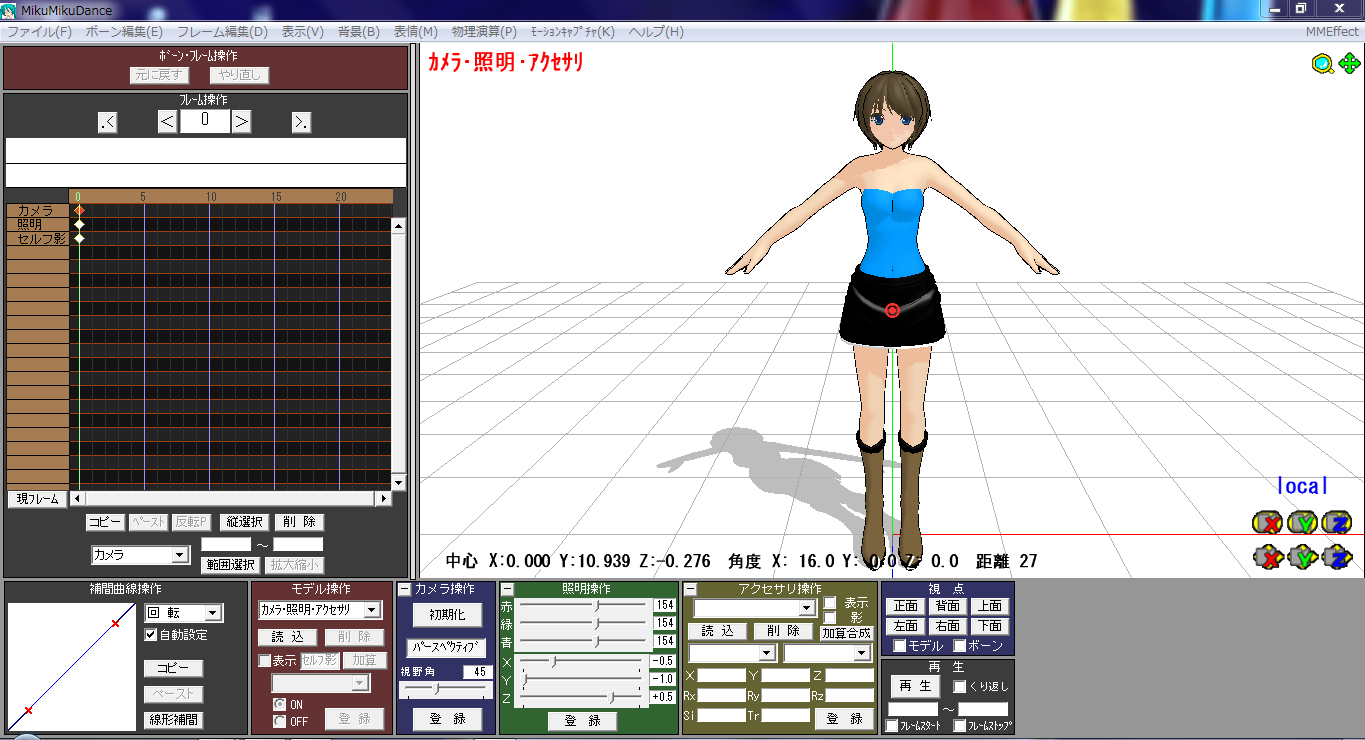Click 読込 in the モデル操作 panel
The image size is (1365, 740).
pos(288,637)
